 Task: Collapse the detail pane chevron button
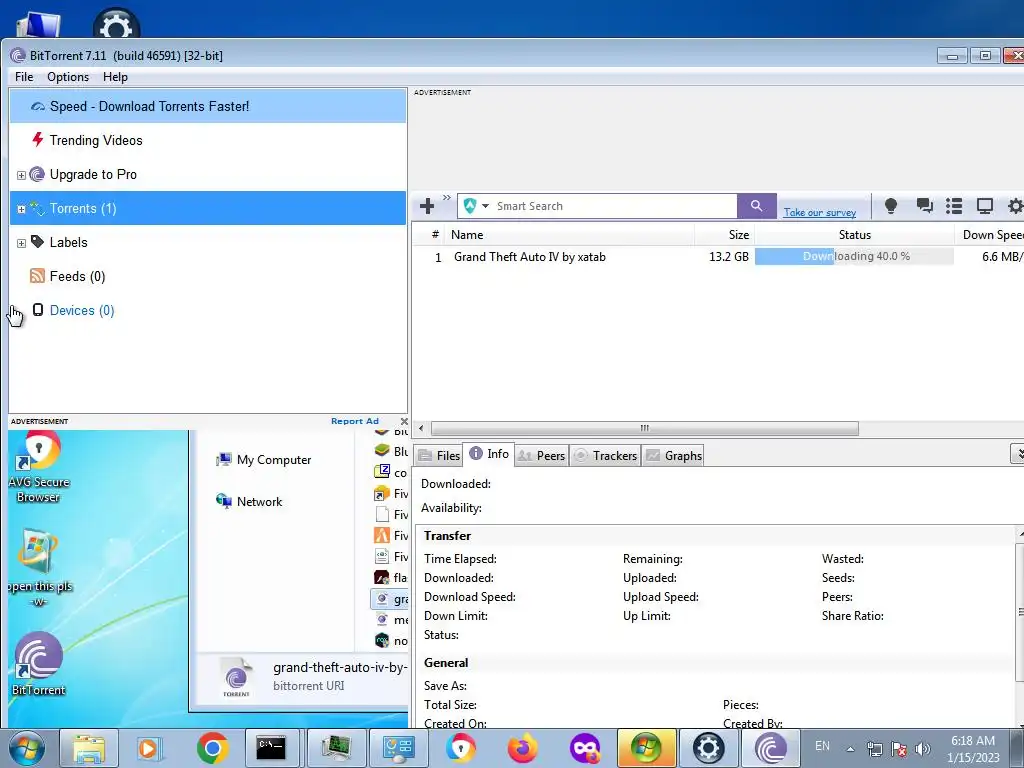[x=1018, y=453]
